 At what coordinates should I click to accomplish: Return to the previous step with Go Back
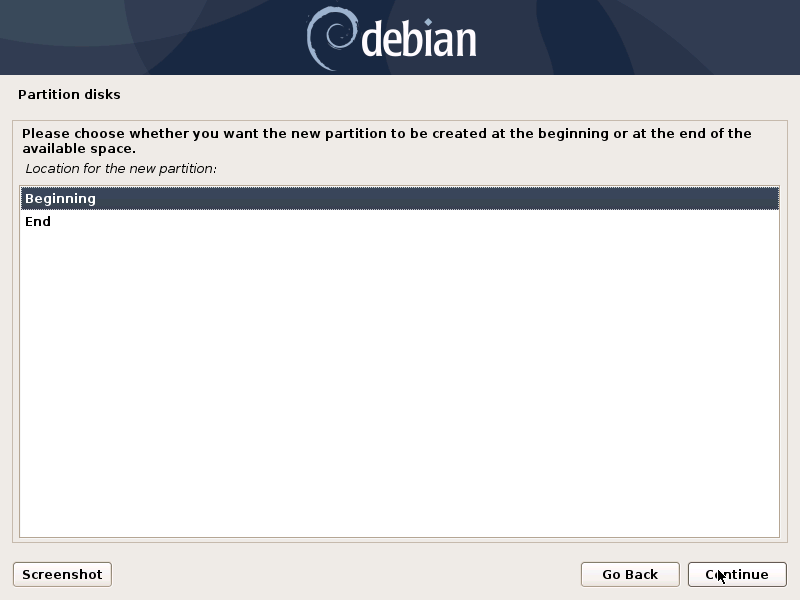[x=630, y=574]
